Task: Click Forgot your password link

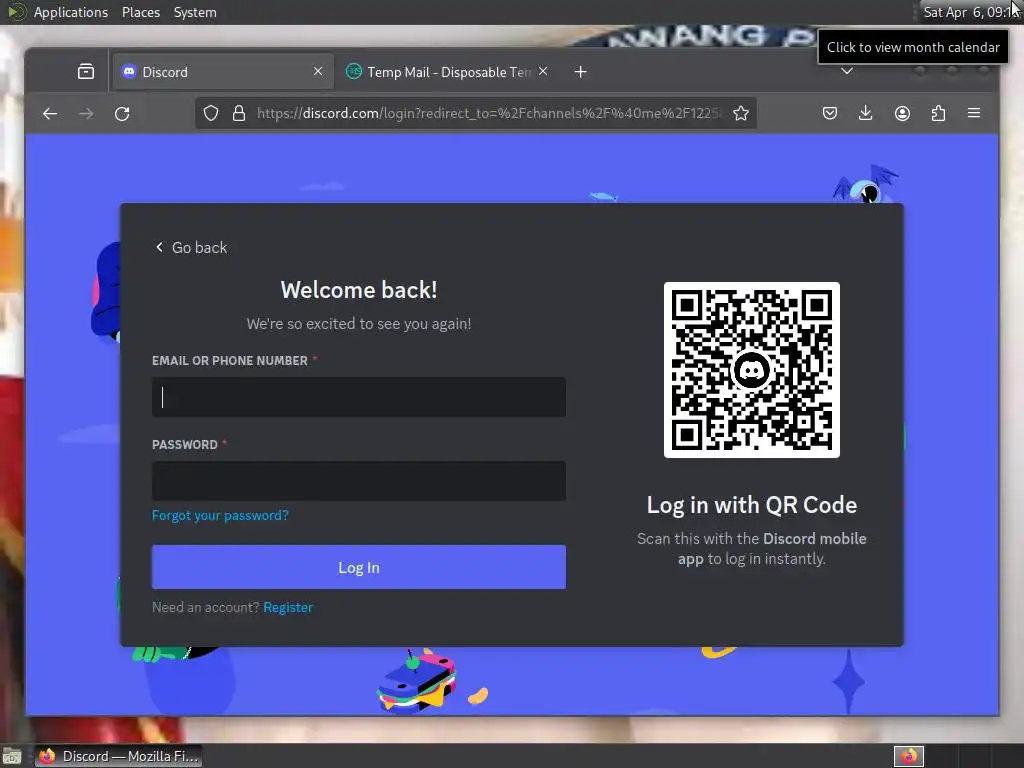Action: pos(220,515)
